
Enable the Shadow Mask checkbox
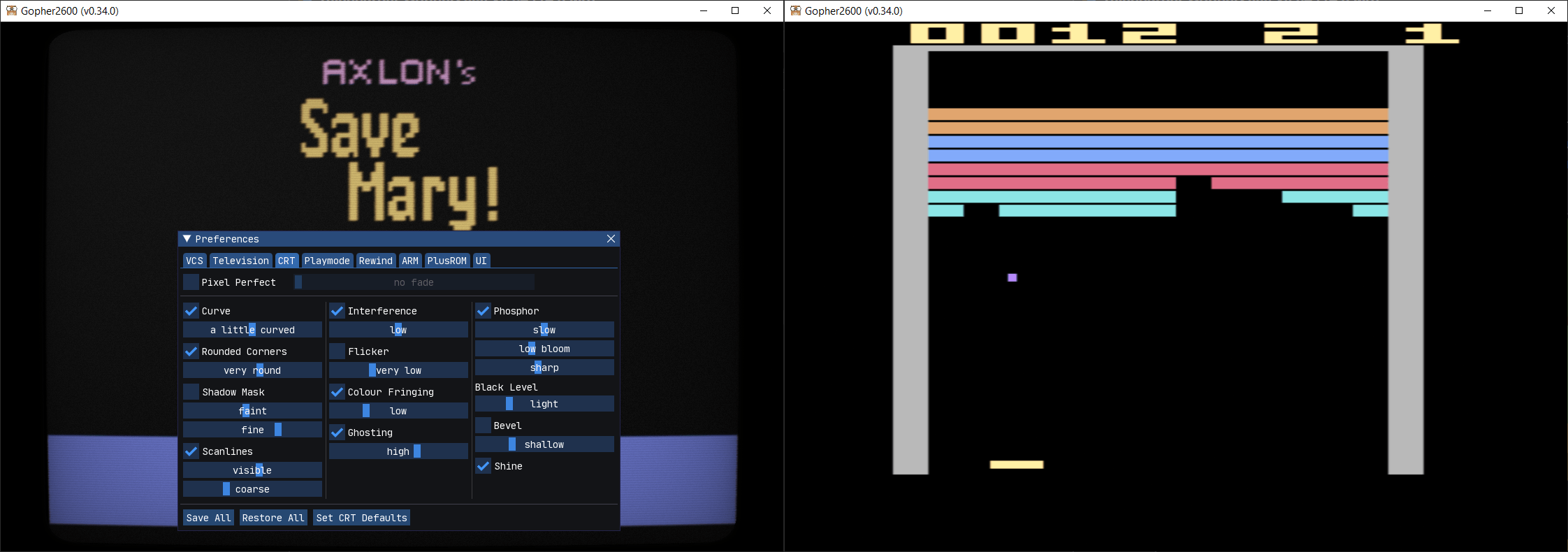tap(191, 392)
